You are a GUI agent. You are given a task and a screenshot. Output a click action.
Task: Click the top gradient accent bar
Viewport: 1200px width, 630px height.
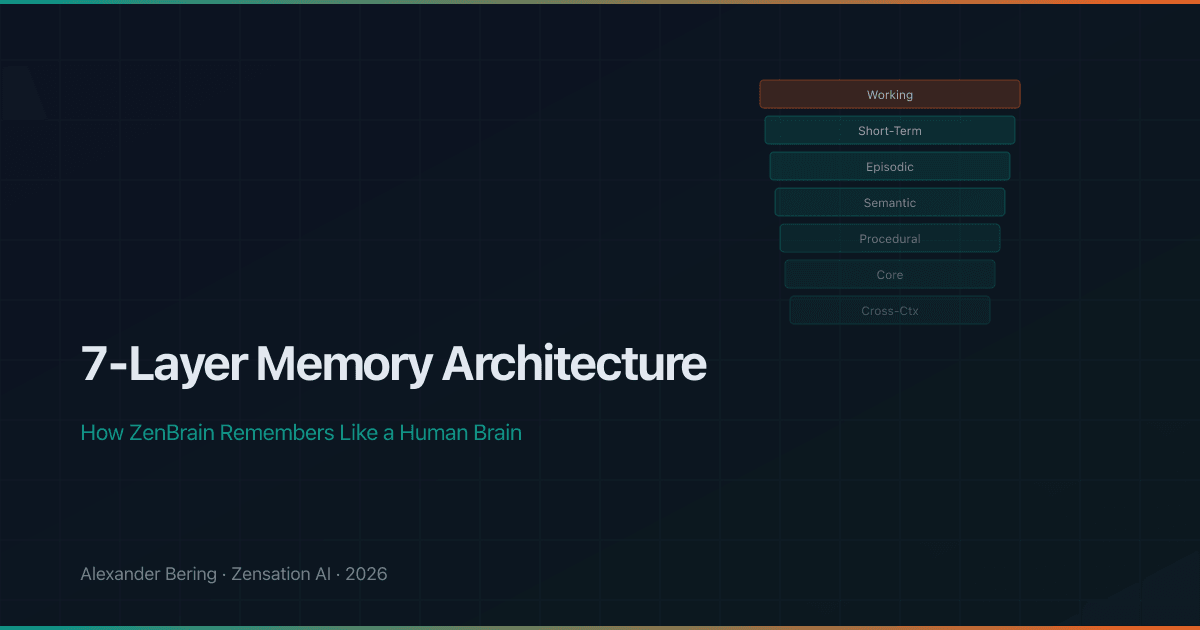coord(600,4)
